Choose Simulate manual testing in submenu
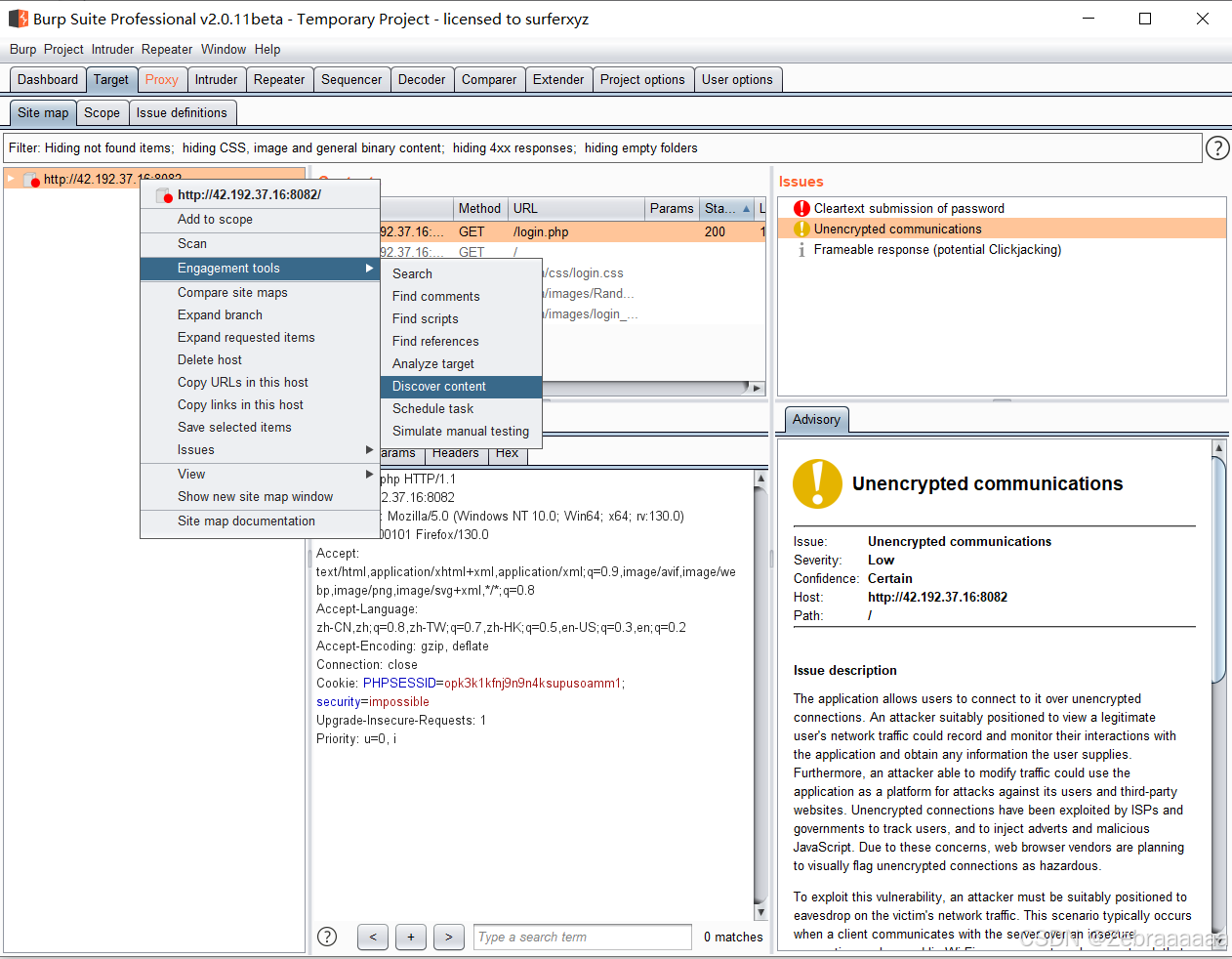The height and width of the screenshot is (959, 1232). coord(461,432)
